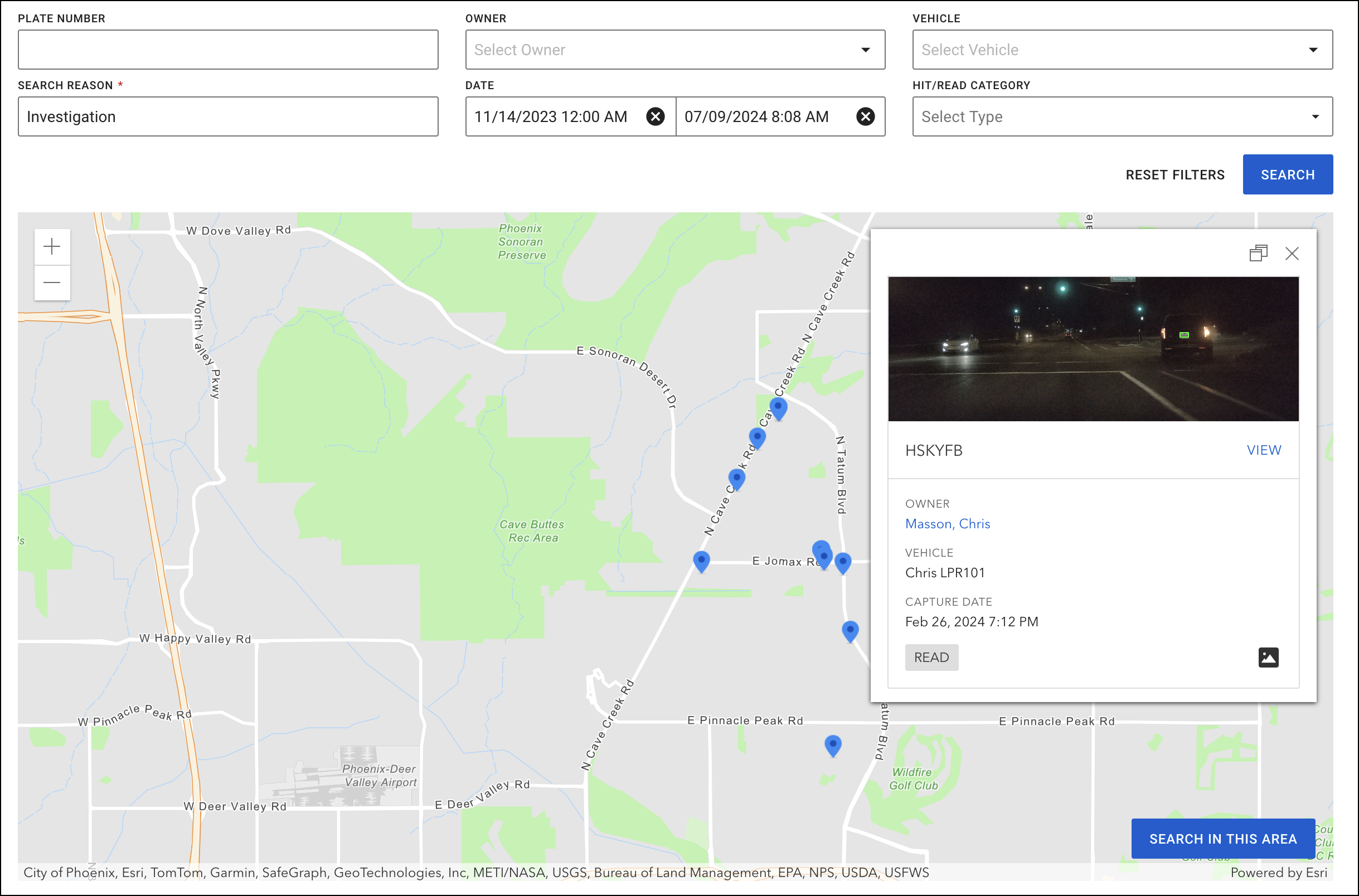The width and height of the screenshot is (1359, 896).
Task: Select the pin at N Cave Creek and Jomax
Action: (x=701, y=560)
